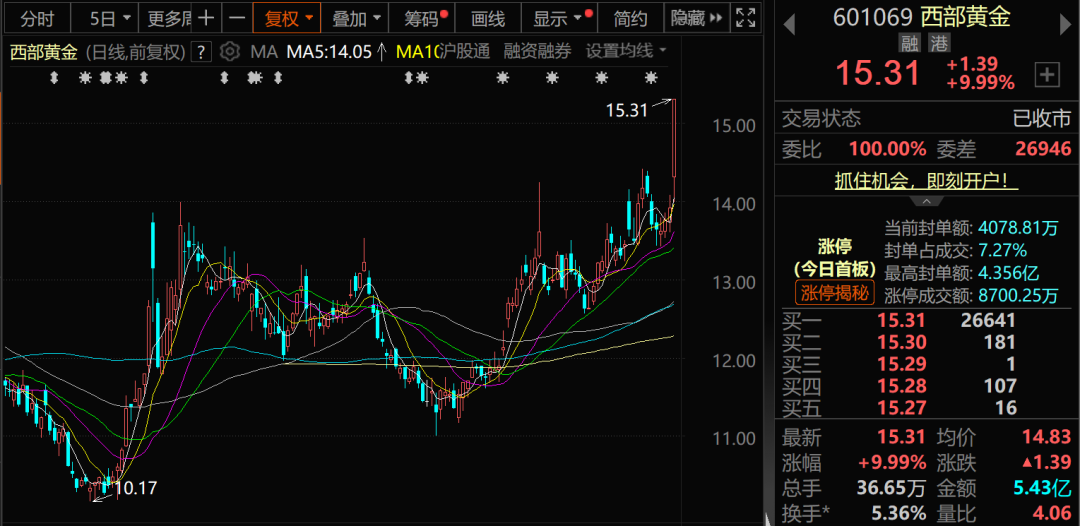Go to previous stock with left arrow

(788, 18)
